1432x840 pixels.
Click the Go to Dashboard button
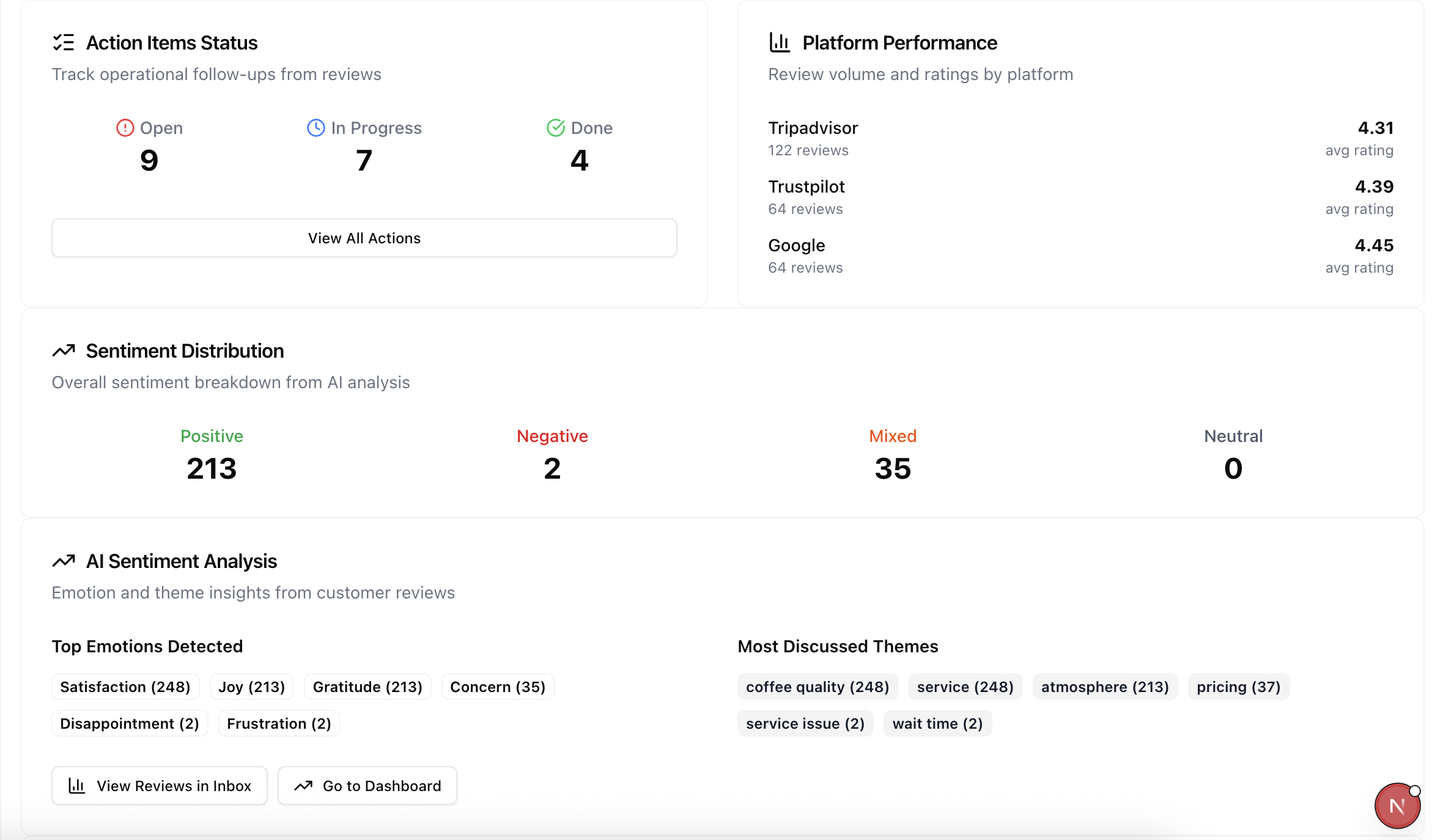367,786
